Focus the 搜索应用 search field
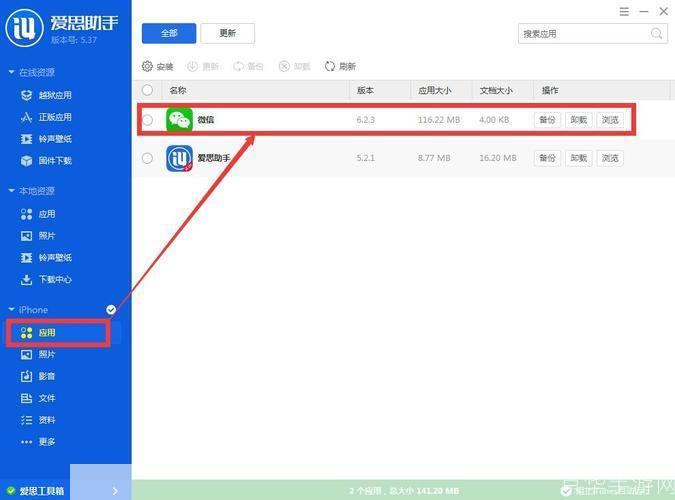This screenshot has width=675, height=500. pyautogui.click(x=593, y=34)
